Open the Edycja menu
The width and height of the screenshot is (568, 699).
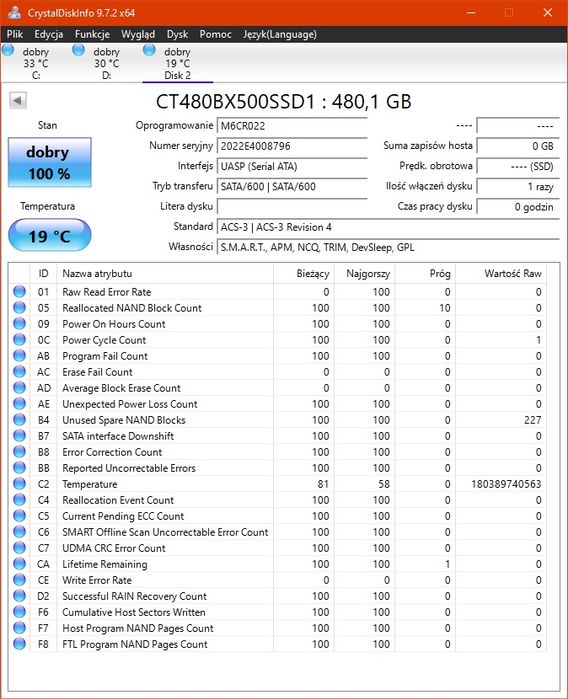coord(49,34)
